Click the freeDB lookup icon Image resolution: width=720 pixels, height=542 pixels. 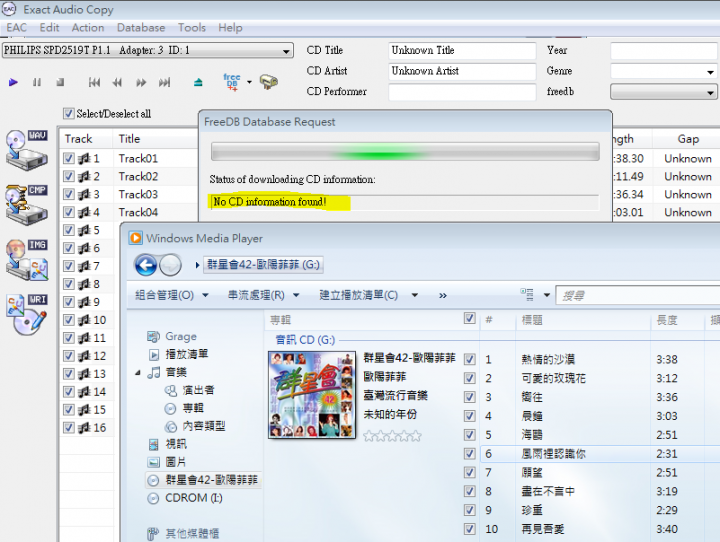click(232, 82)
